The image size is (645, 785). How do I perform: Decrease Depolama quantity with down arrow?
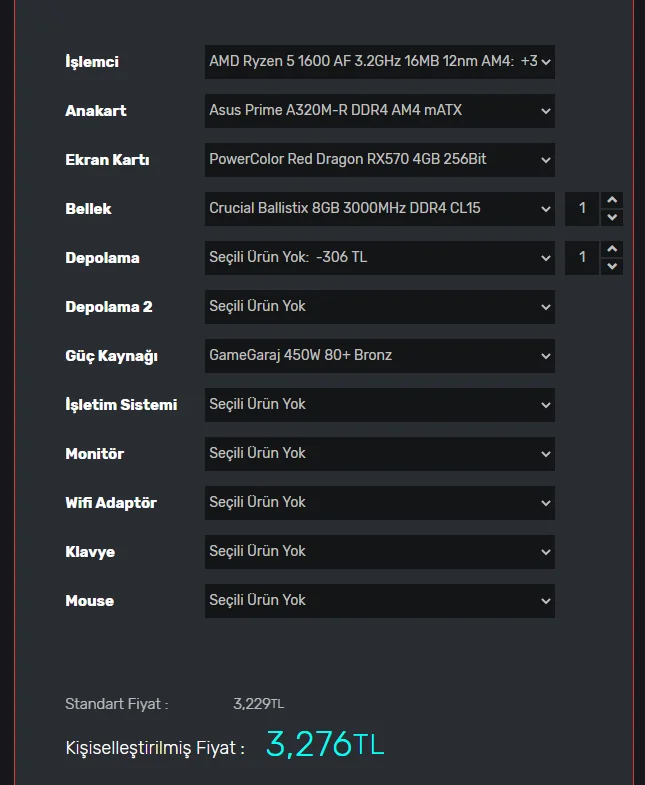[x=613, y=266]
